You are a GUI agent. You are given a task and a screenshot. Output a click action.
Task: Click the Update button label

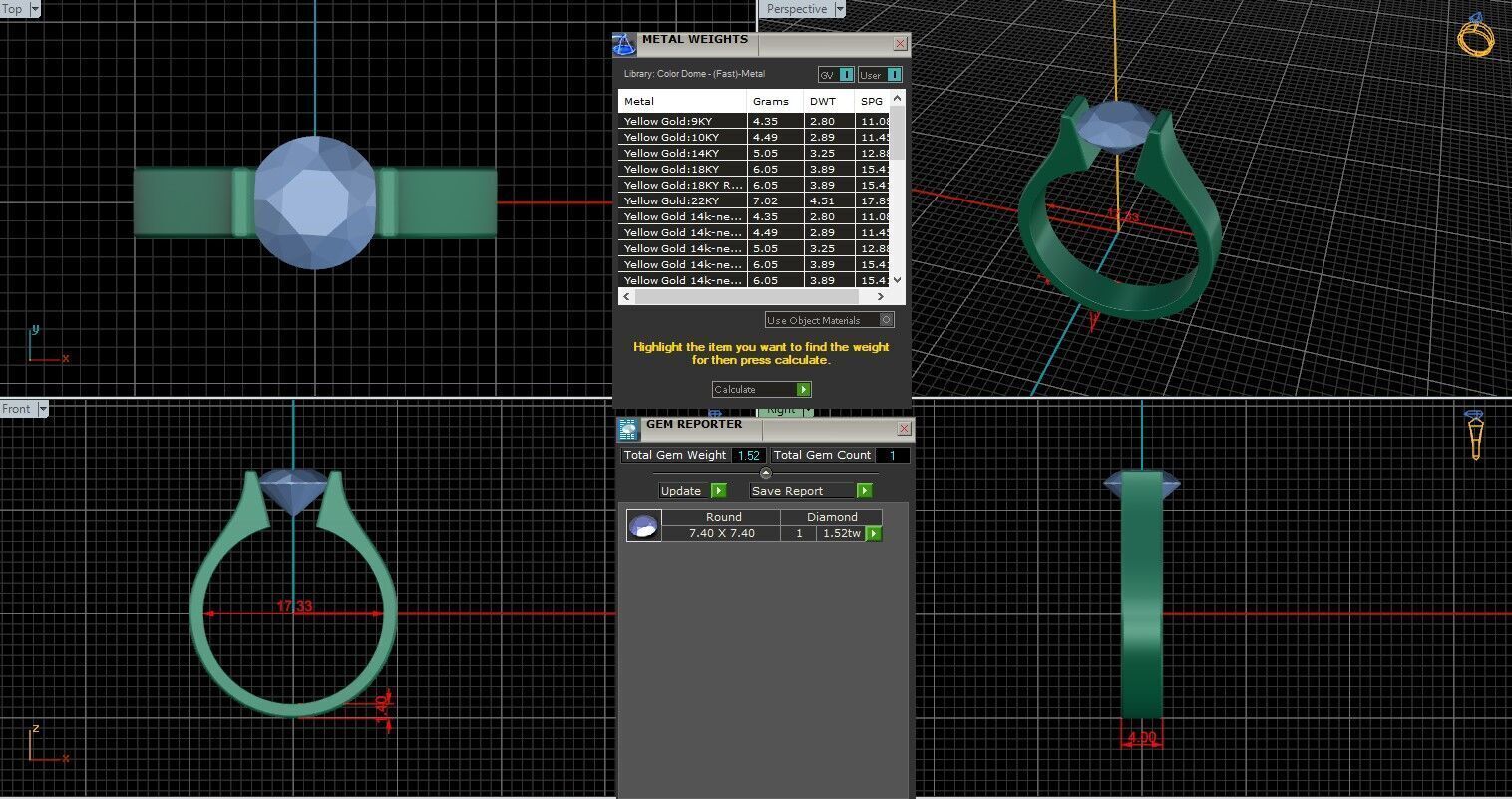(683, 490)
